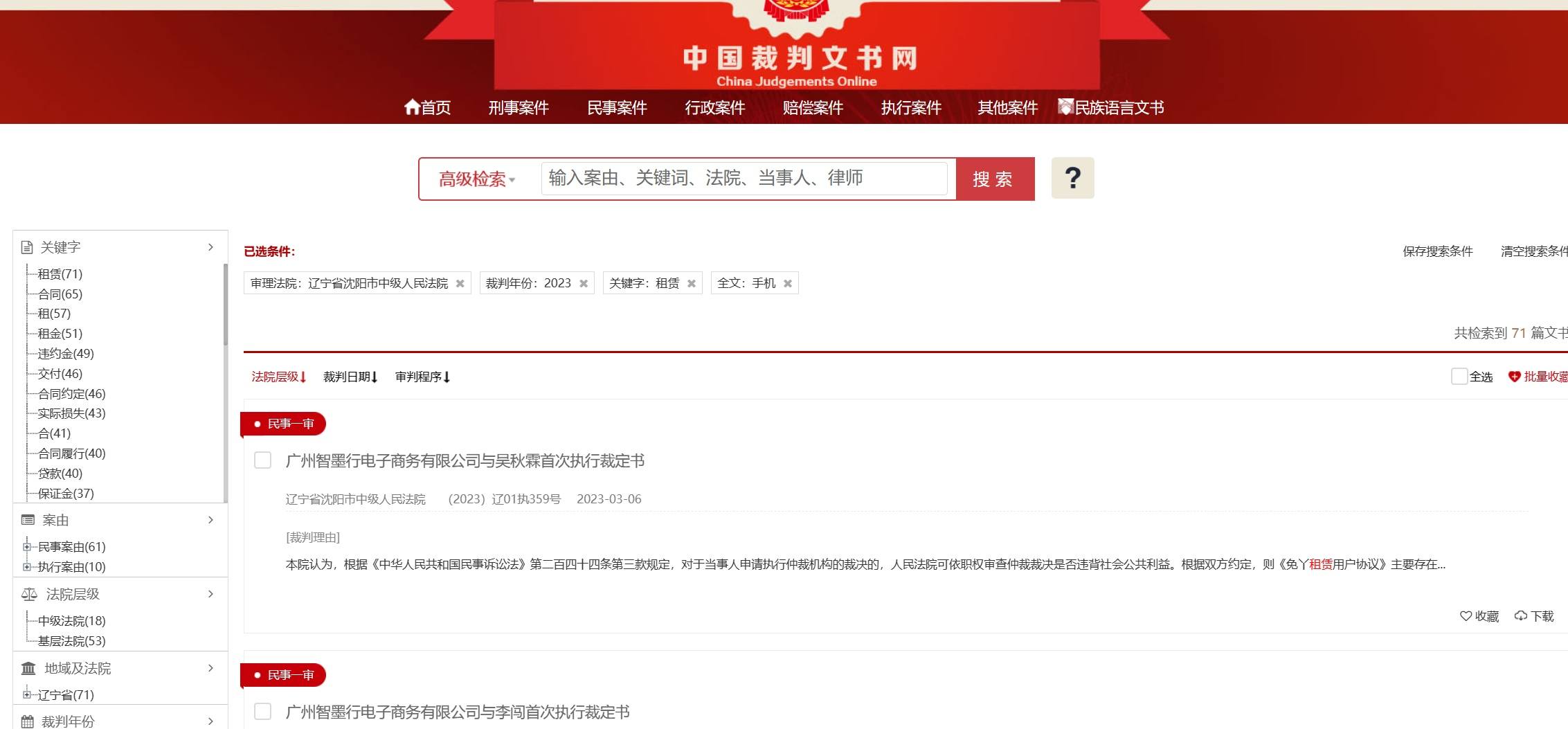This screenshot has width=1568, height=729.
Task: Click 下载 cloud icon for first result
Action: (1521, 615)
